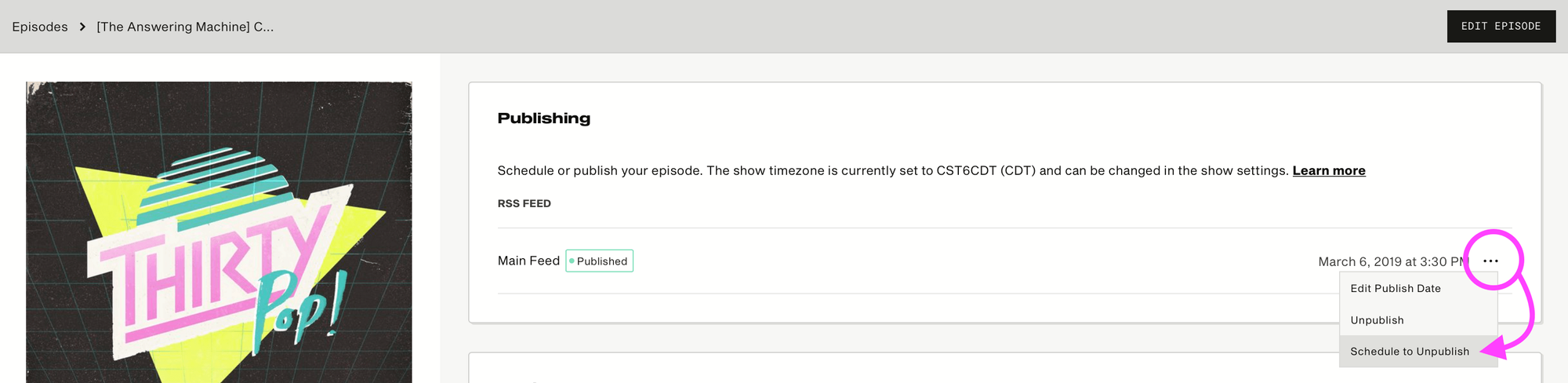
Task: Click the Published status text
Action: click(602, 261)
